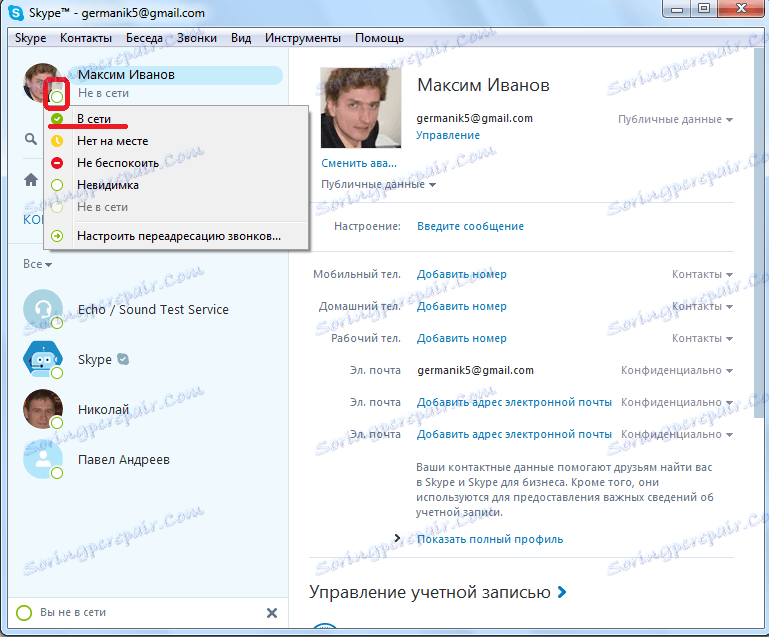Click the red icon for Не беспокоить
Screen dimensions: 769x637
coord(57,163)
